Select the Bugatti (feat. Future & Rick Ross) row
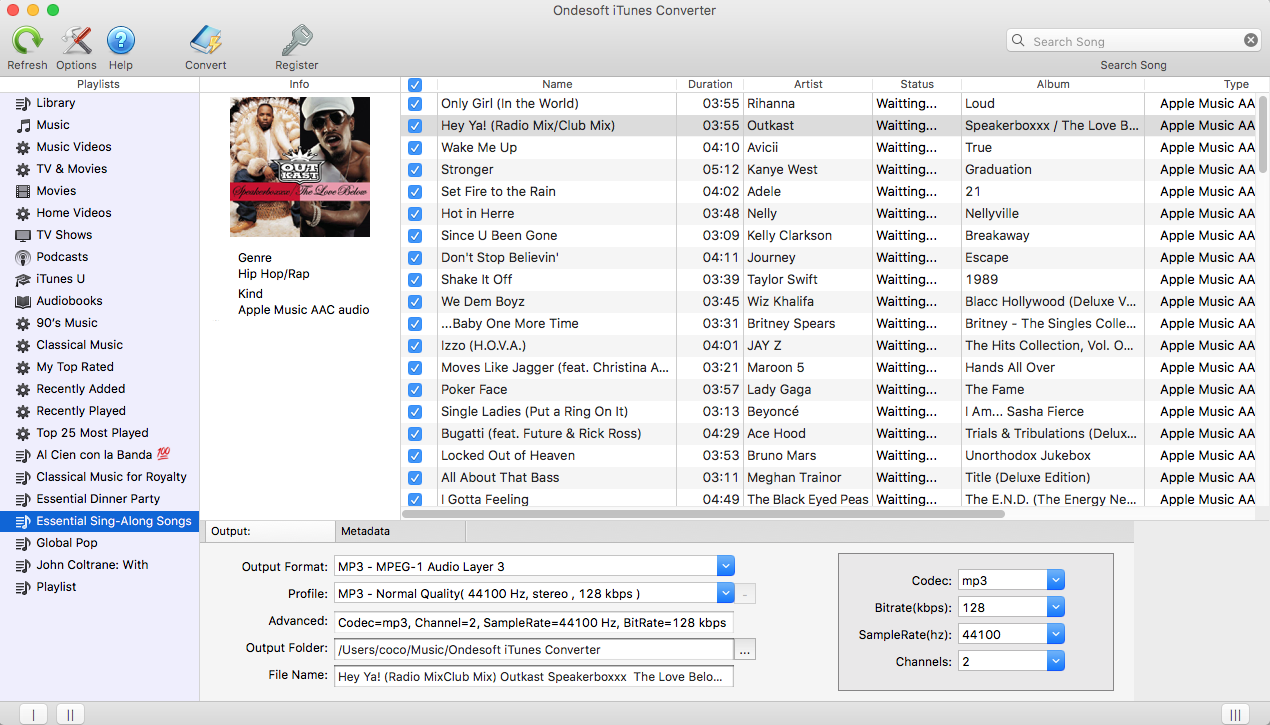 [x=830, y=433]
